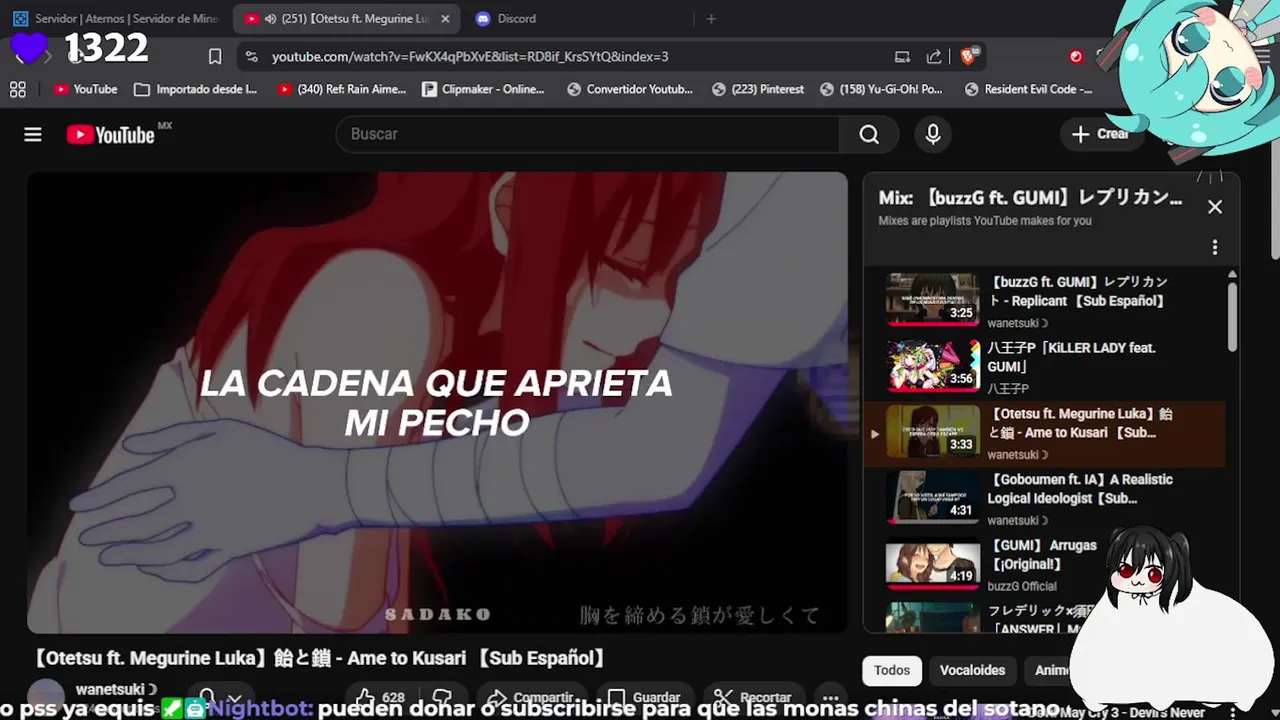Like the video with 628 likes
The height and width of the screenshot is (720, 1280).
(380, 697)
